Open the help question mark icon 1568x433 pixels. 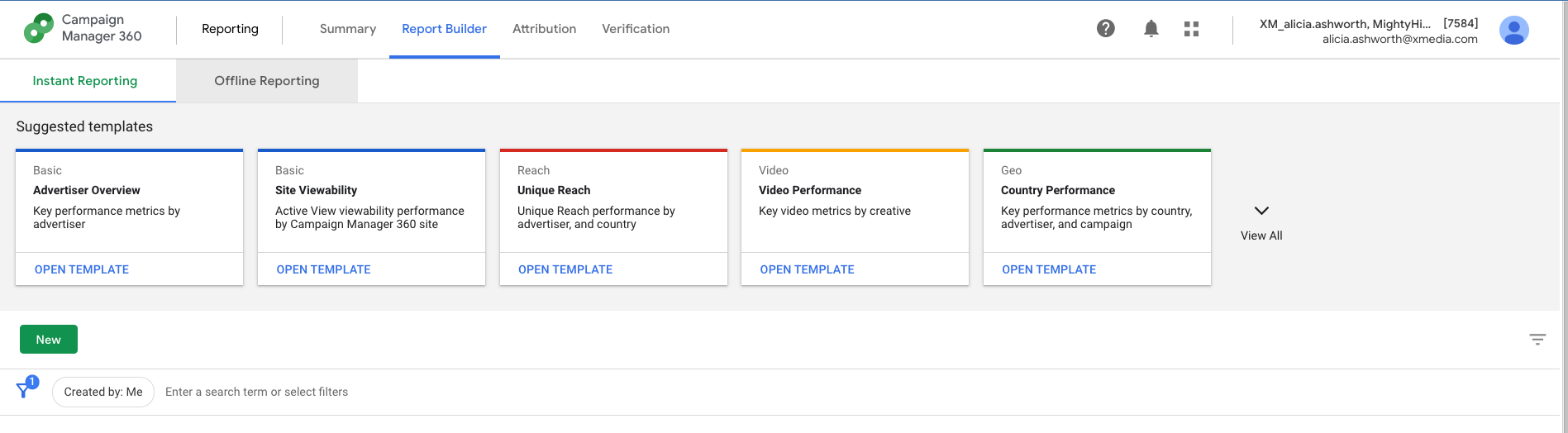pyautogui.click(x=1105, y=29)
